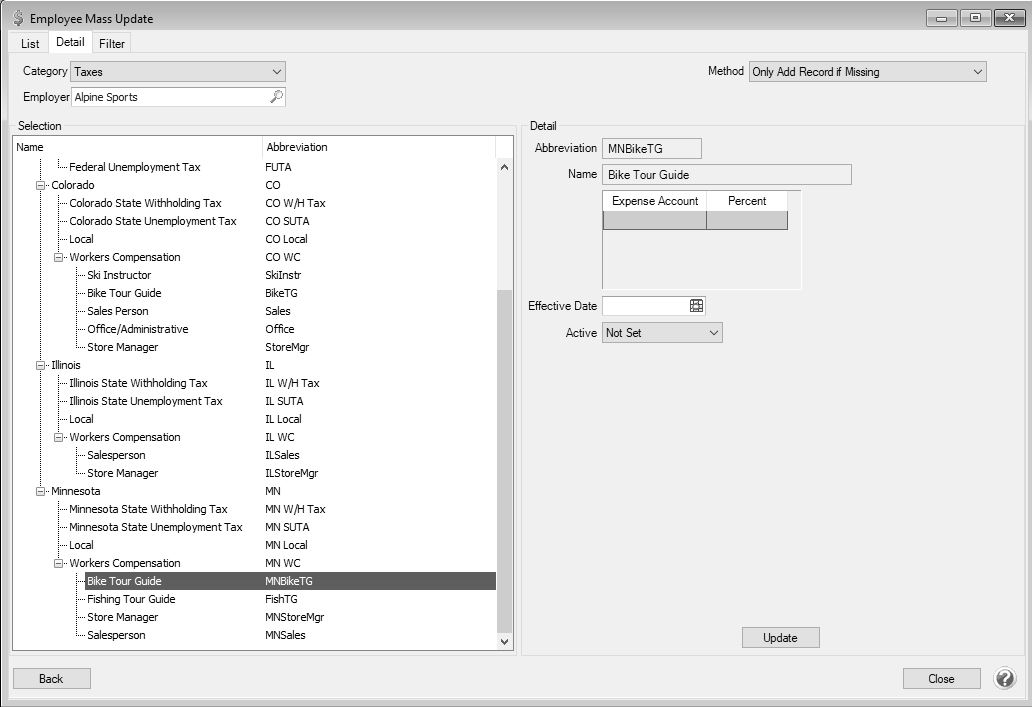Switch to the List tab

30,43
